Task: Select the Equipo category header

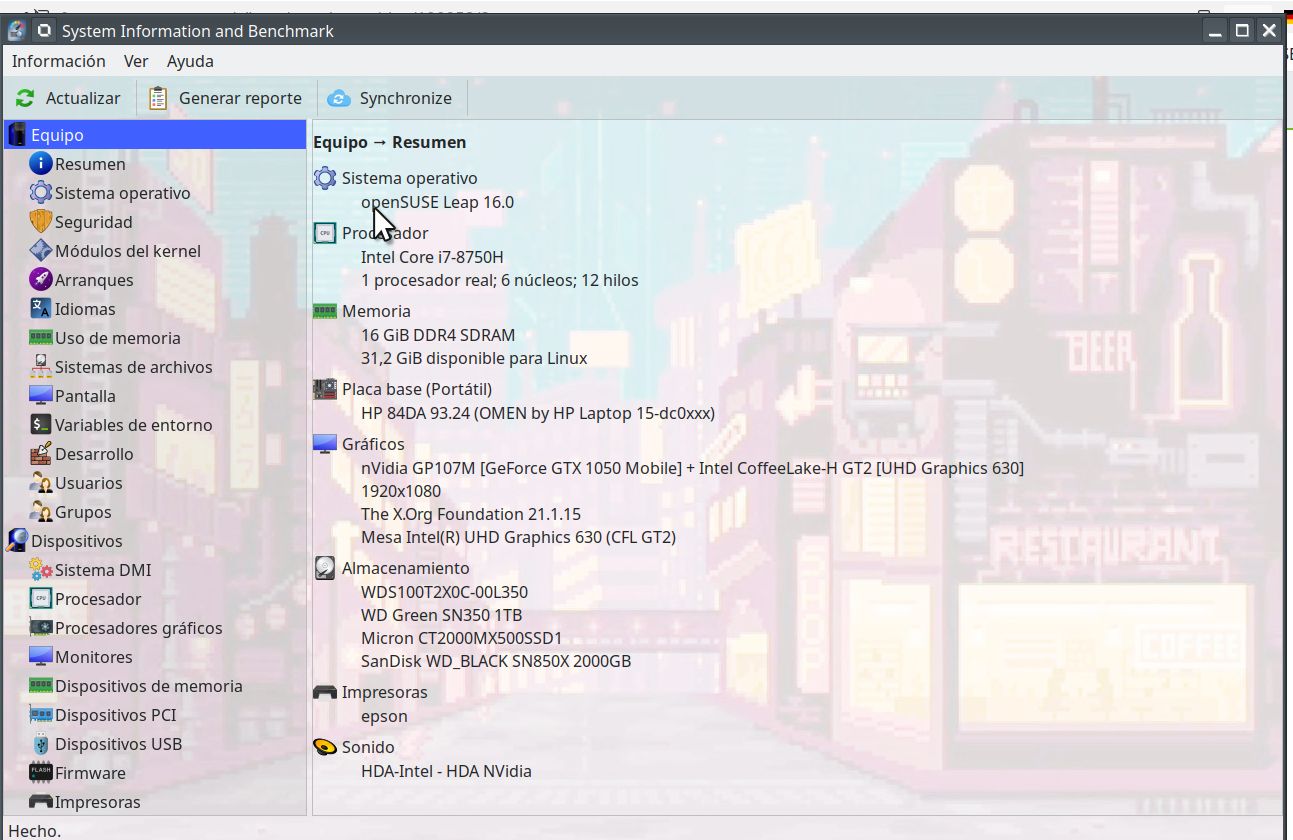Action: (57, 135)
